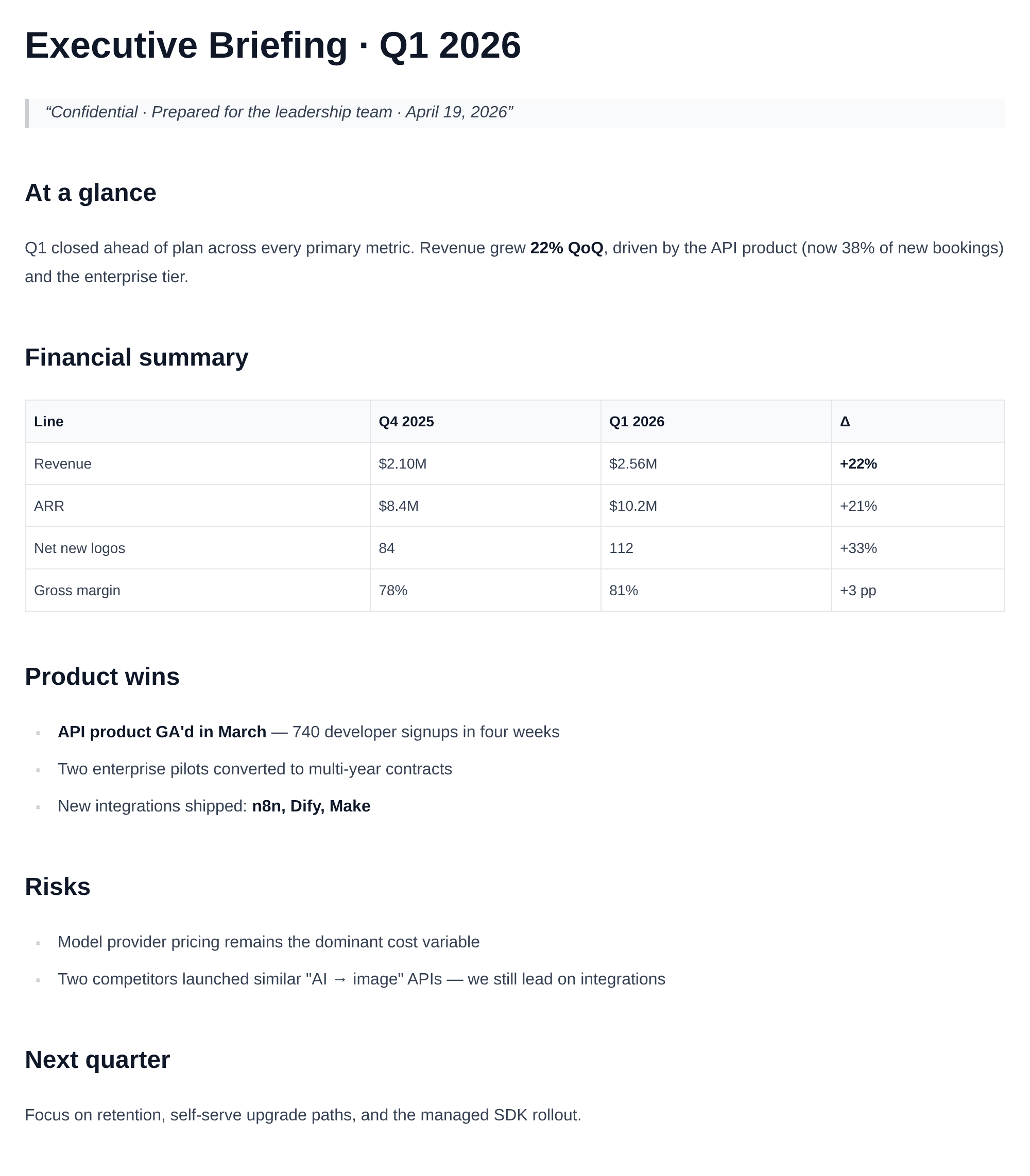Click the $10.2M ARR cell
This screenshot has height=1176, width=1030.
[x=633, y=506]
